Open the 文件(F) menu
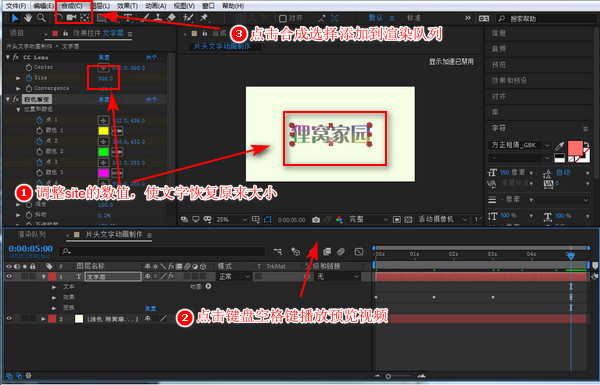The image size is (600, 385). [x=16, y=6]
